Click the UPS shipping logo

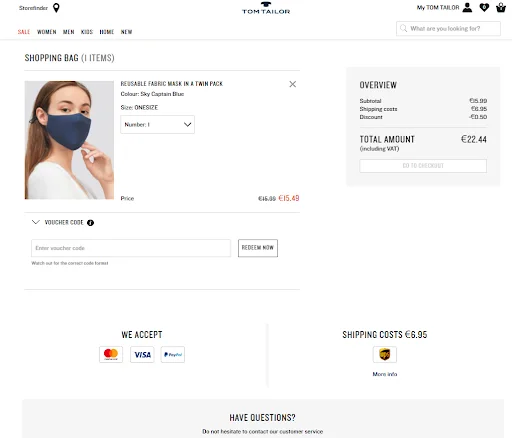click(x=385, y=354)
